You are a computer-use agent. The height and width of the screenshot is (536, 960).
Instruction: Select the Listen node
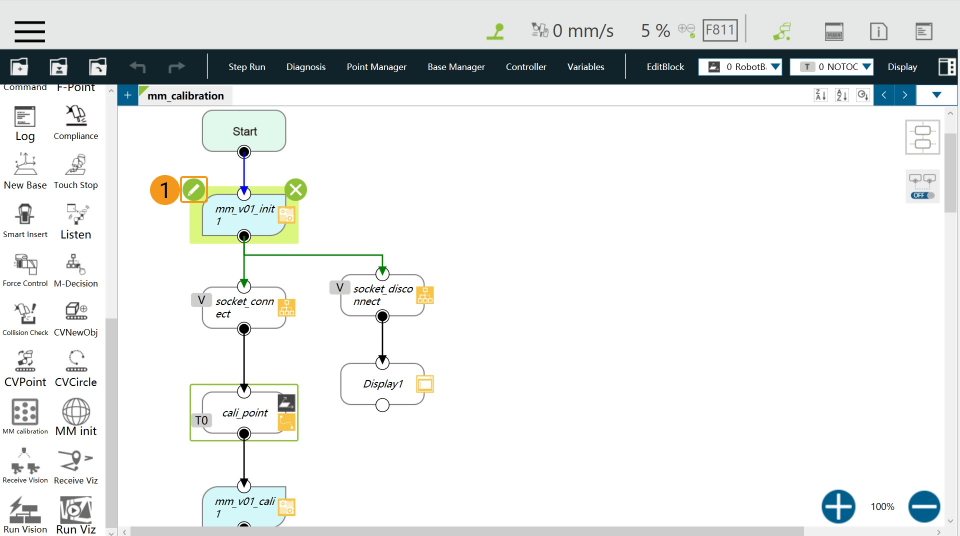point(76,221)
